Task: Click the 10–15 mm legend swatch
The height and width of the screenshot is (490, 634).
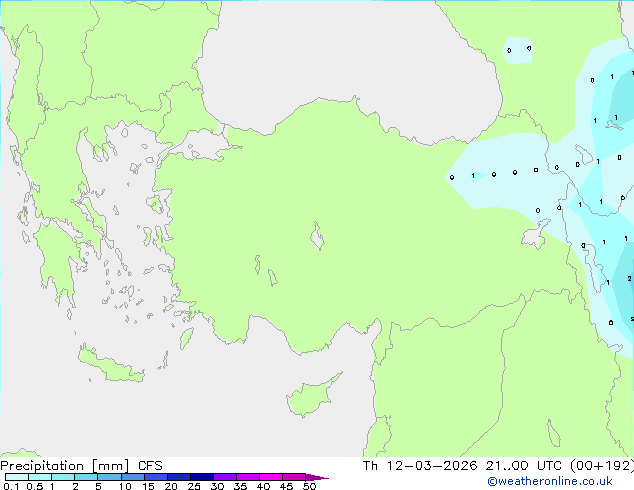Action: (x=132, y=477)
